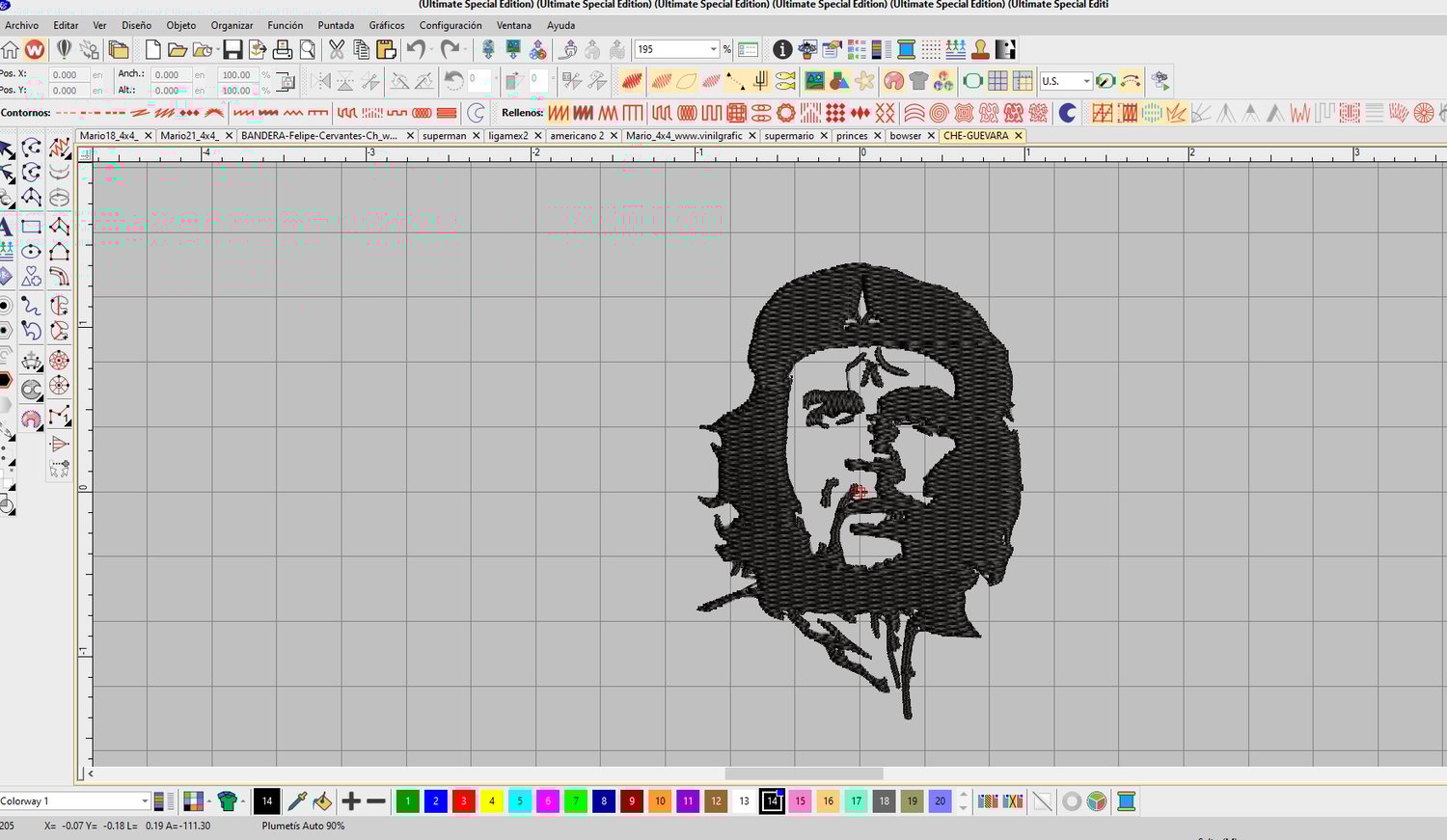The height and width of the screenshot is (840, 1447).
Task: Open the Puntada menu
Action: click(x=336, y=25)
